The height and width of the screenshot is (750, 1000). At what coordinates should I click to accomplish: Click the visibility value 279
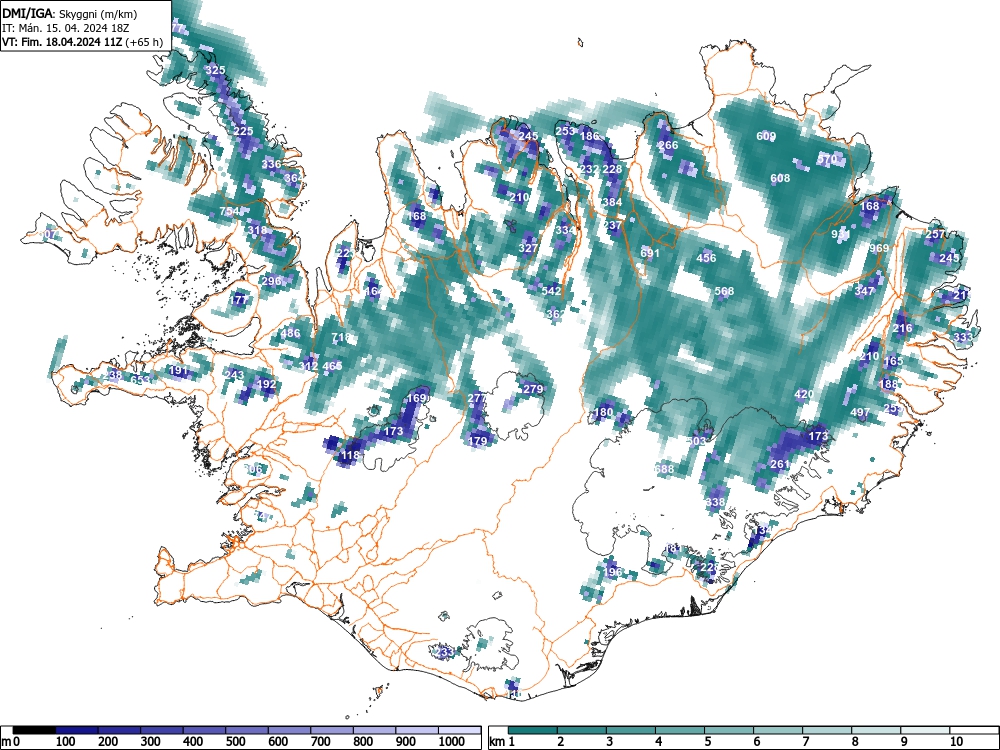pos(533,389)
